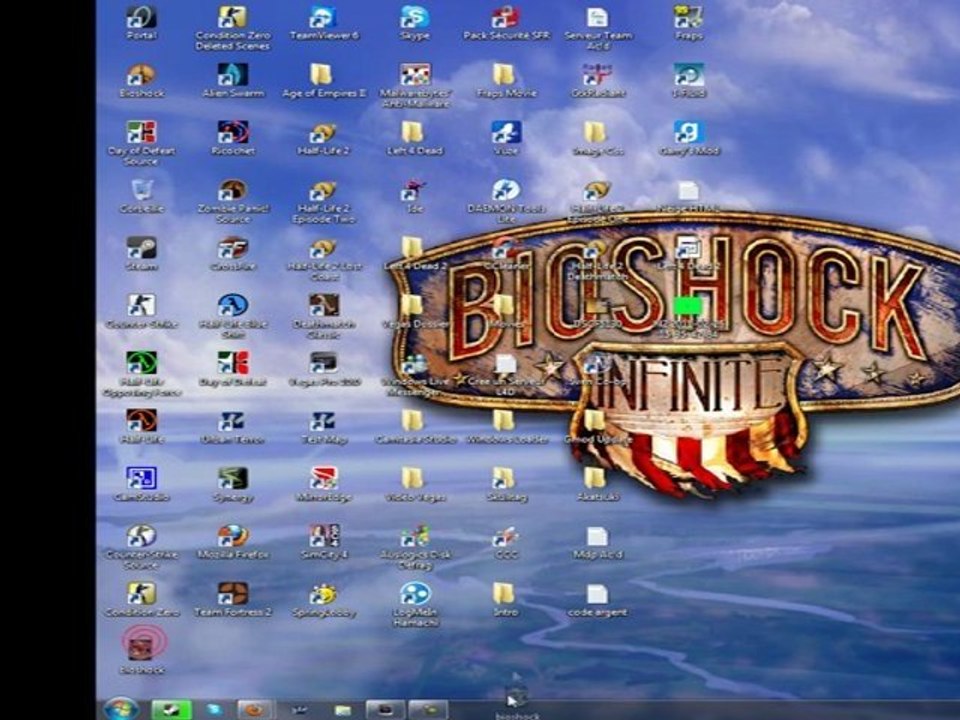960x720 pixels.
Task: Select the Bioshock icon with pink rings
Action: coord(142,650)
